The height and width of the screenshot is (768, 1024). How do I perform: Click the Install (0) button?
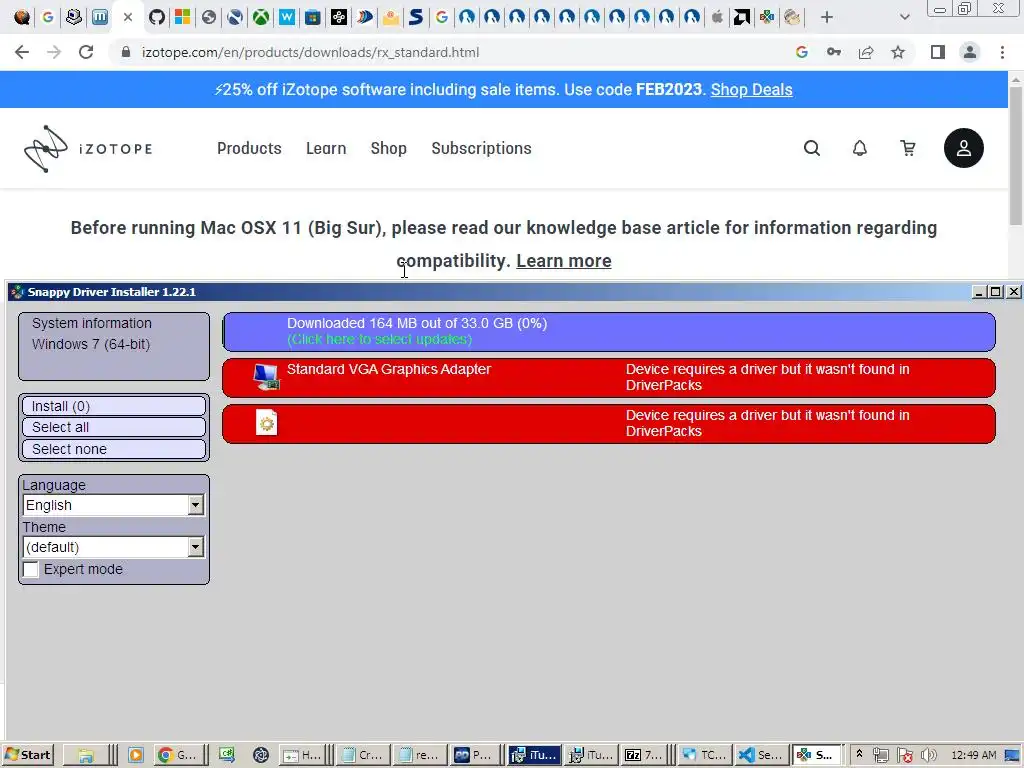coord(114,406)
